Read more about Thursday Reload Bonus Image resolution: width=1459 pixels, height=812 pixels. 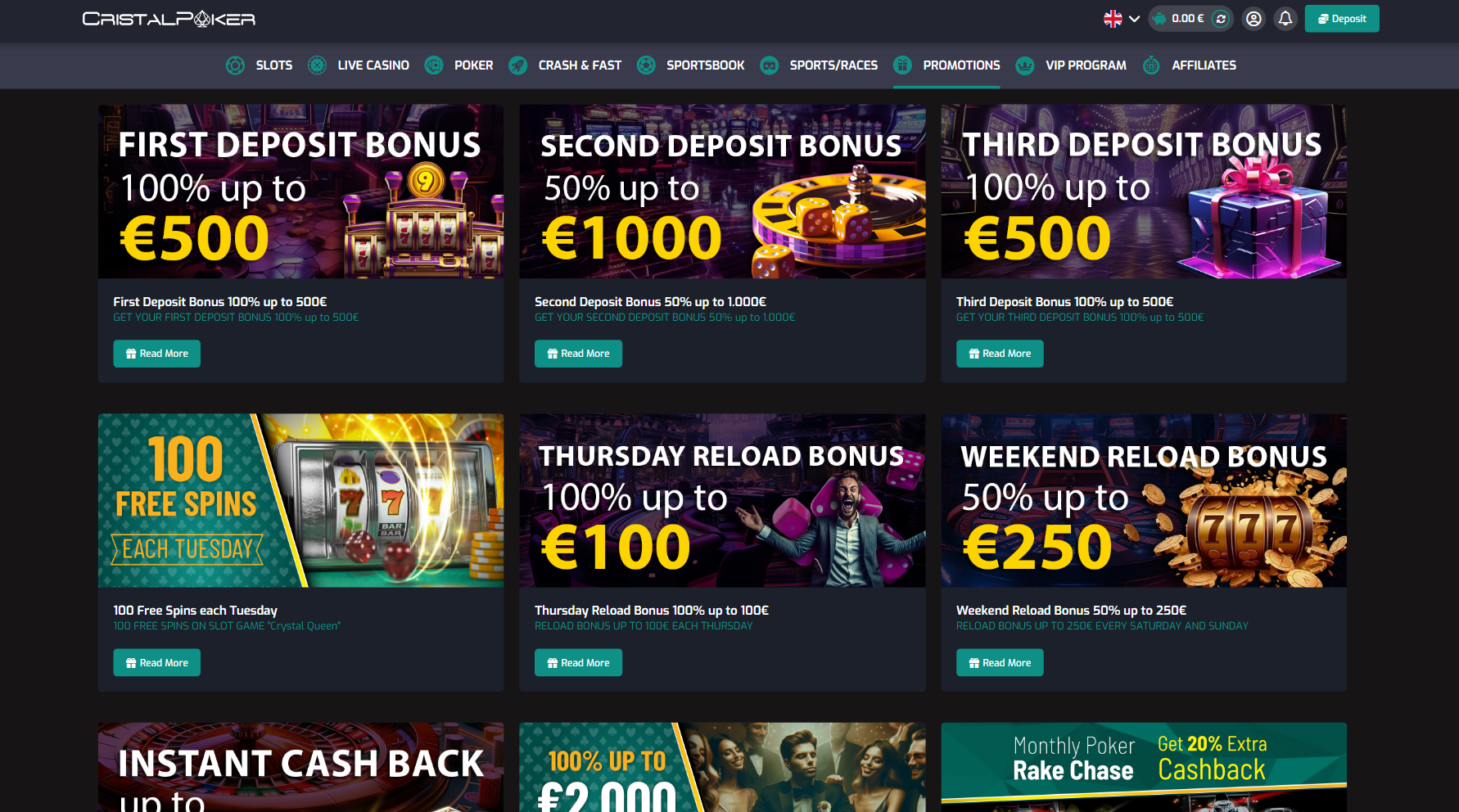click(578, 663)
